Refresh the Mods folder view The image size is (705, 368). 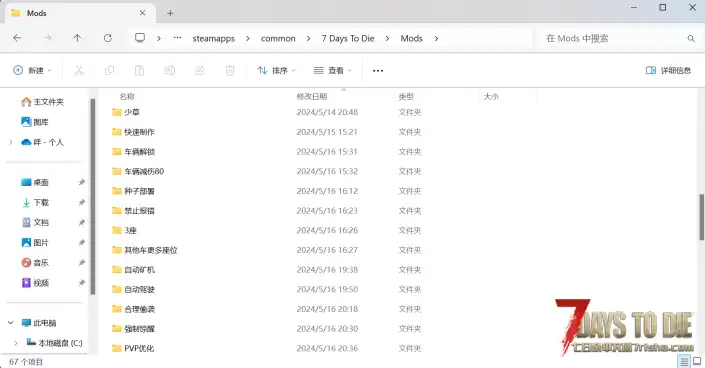coord(107,38)
